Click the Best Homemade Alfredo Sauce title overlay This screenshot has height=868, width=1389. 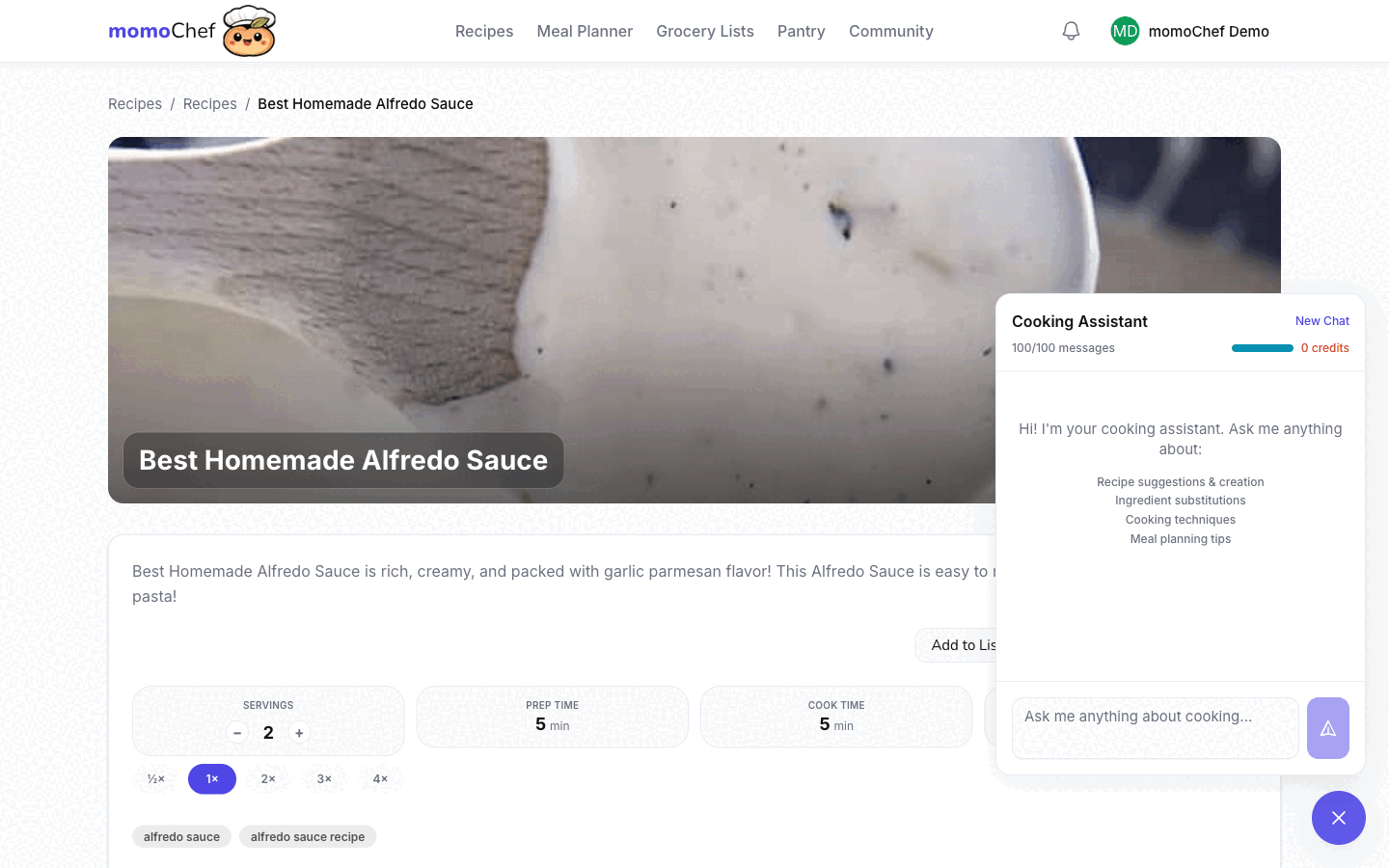click(343, 460)
